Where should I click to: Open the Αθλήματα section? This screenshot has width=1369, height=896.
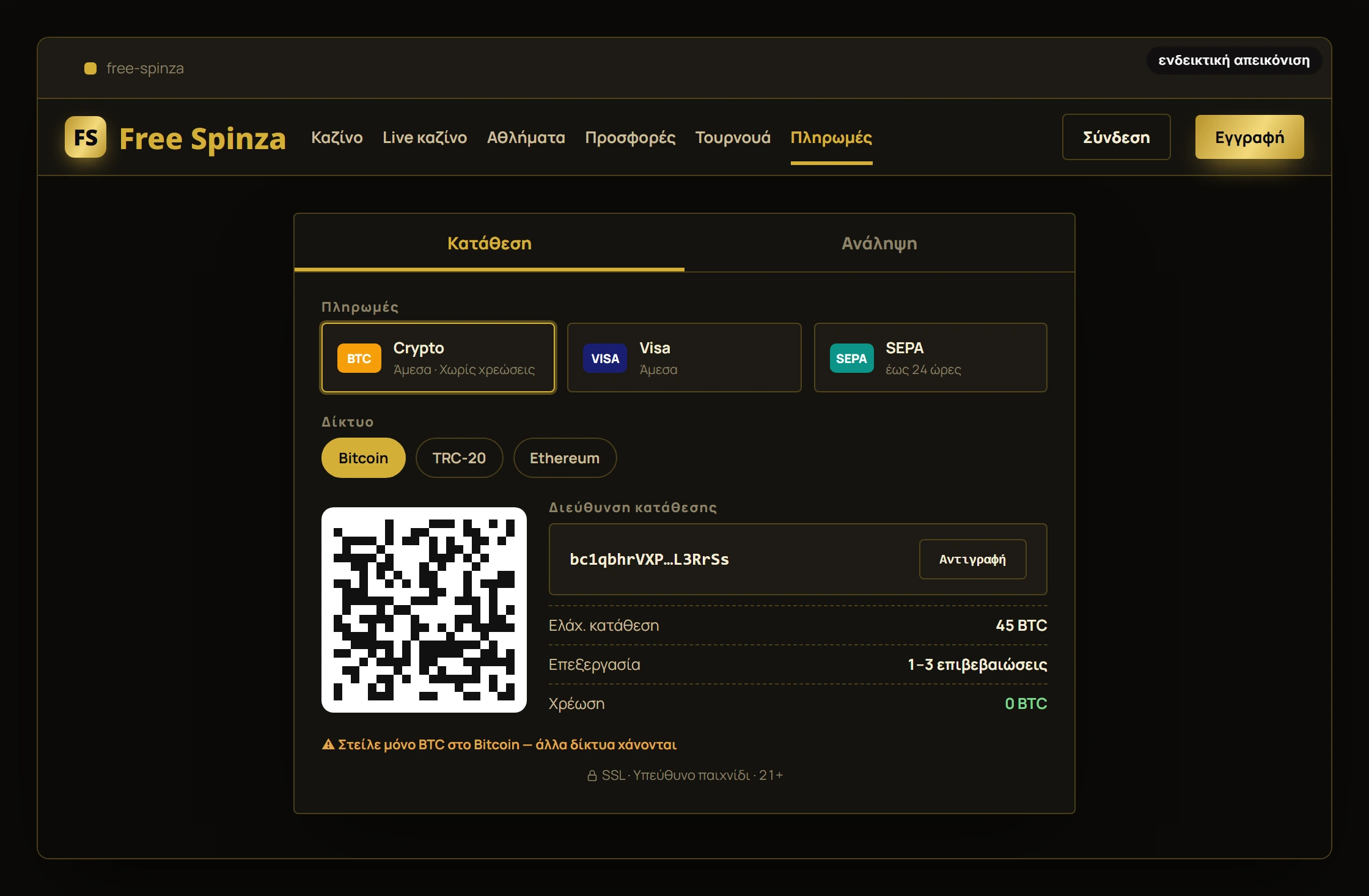[526, 138]
